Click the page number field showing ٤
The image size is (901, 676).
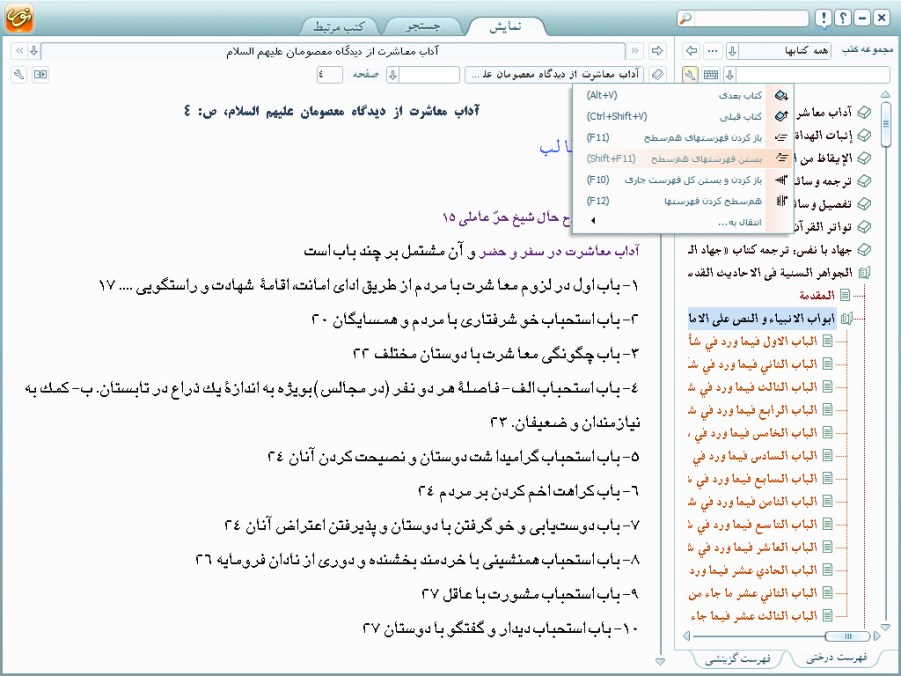pyautogui.click(x=330, y=75)
